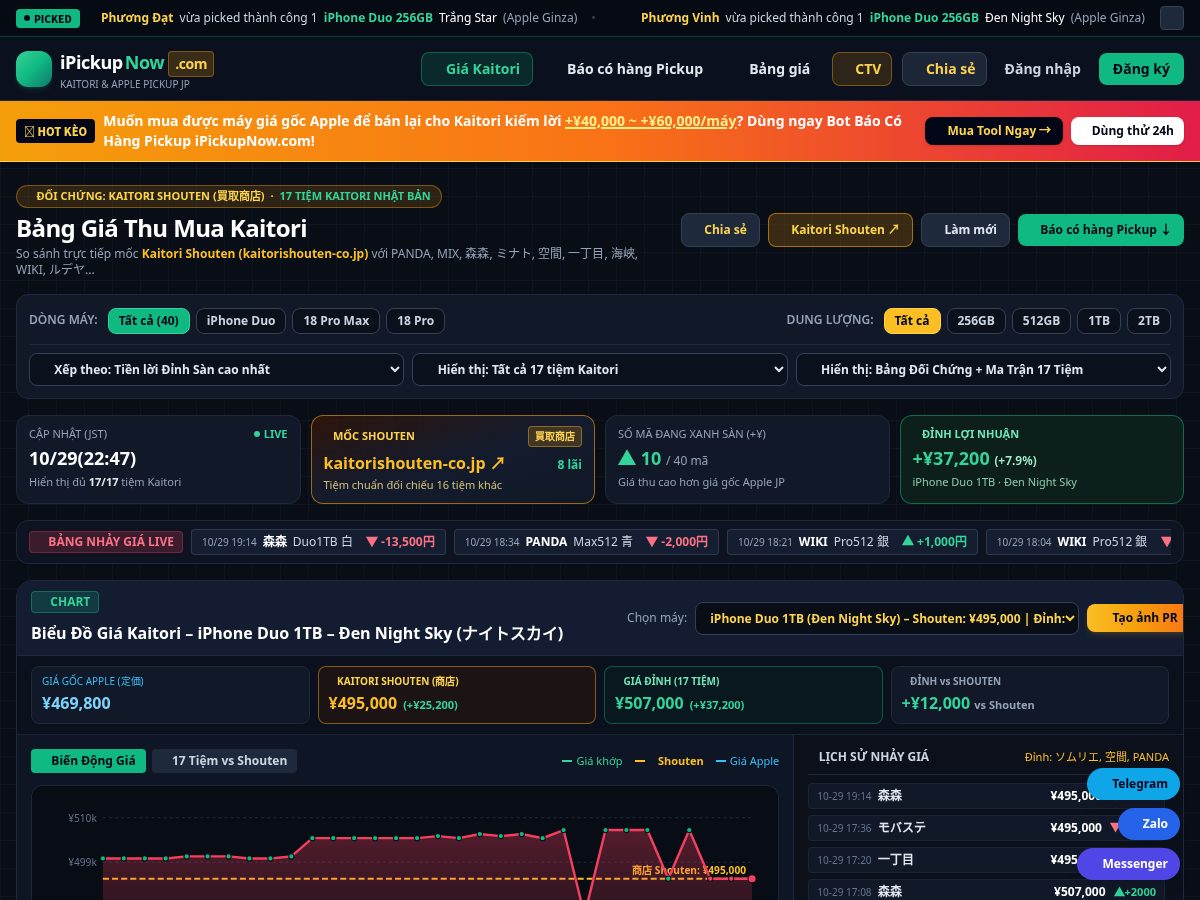This screenshot has width=1200, height=900.
Task: Click the green Đăng ký button
Action: 1141,69
